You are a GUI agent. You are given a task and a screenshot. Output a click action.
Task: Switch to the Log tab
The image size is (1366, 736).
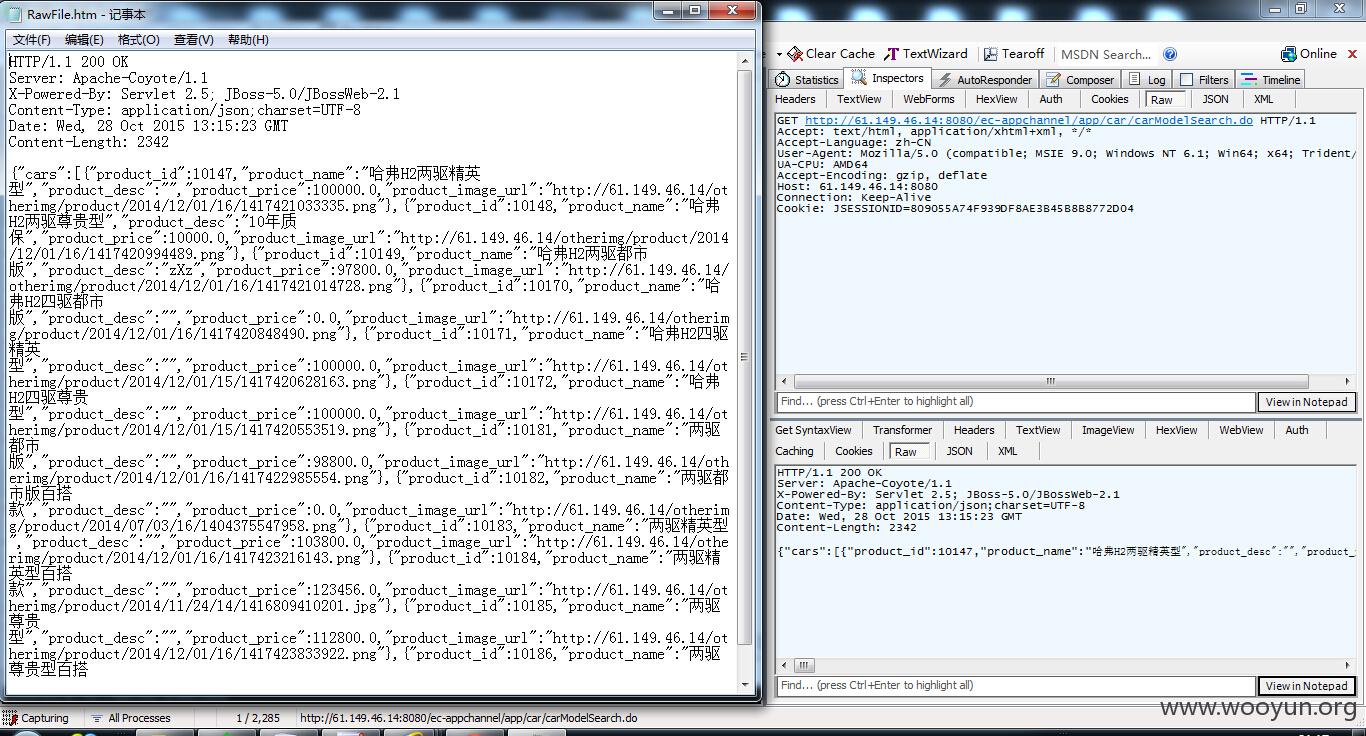point(1148,80)
